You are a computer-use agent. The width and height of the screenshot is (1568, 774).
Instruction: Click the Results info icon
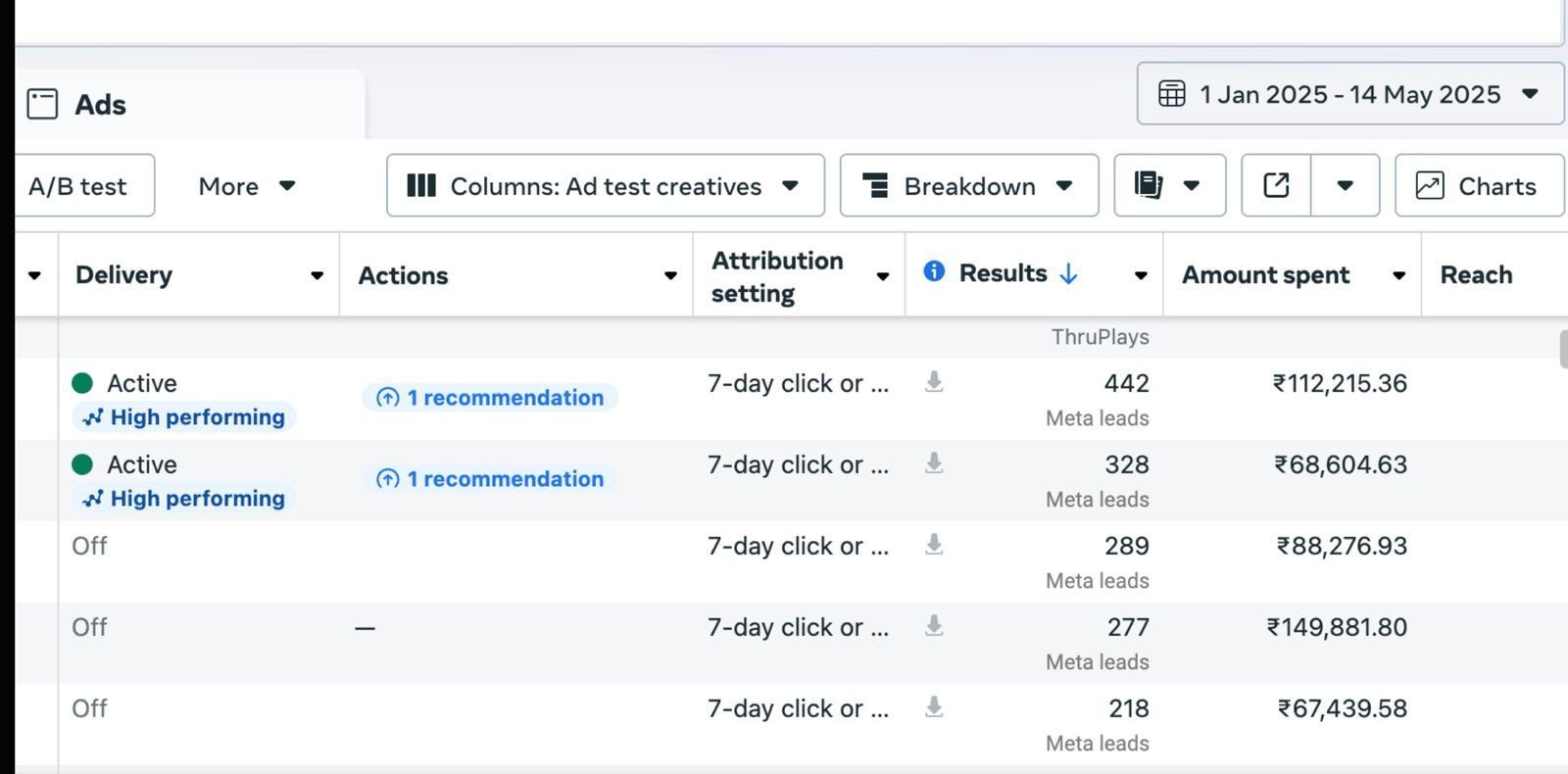point(934,271)
